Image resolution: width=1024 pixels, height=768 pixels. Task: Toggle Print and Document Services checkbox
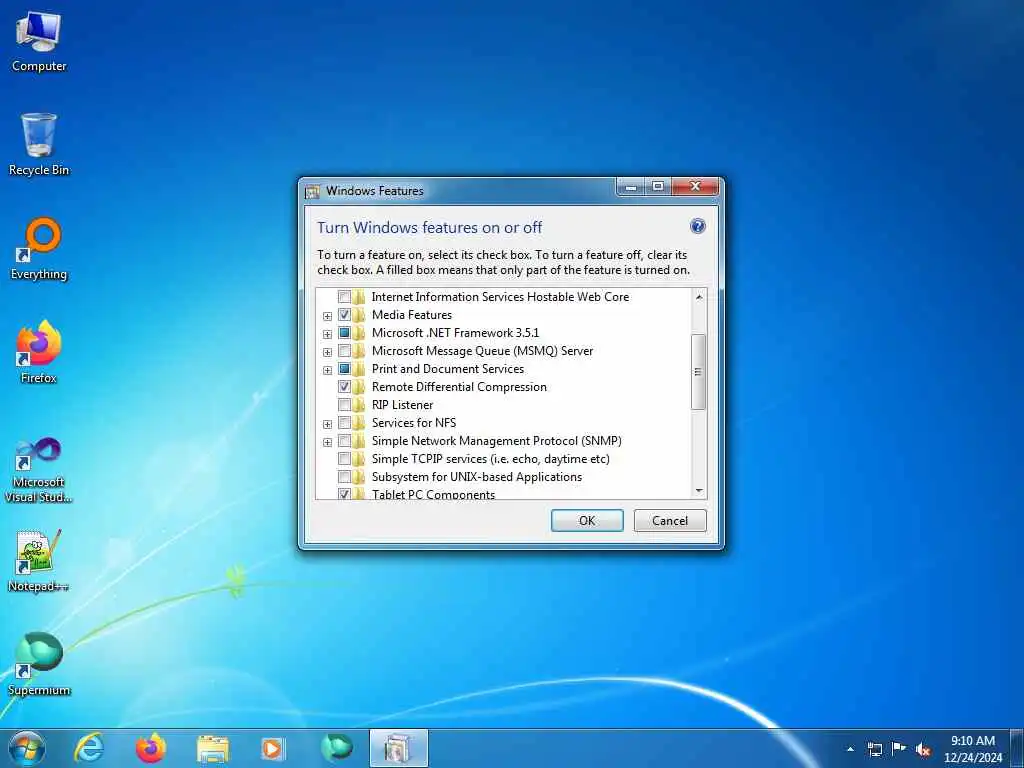[x=344, y=369]
